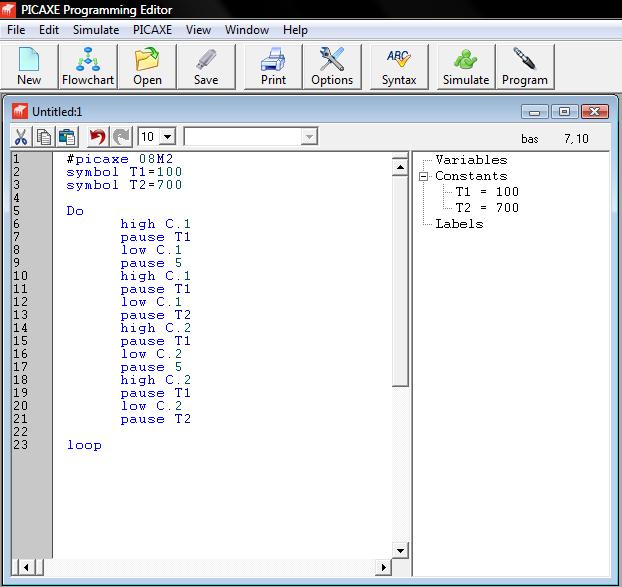This screenshot has height=587, width=622.
Task: Click the Paste clipboard icon
Action: (x=66, y=137)
